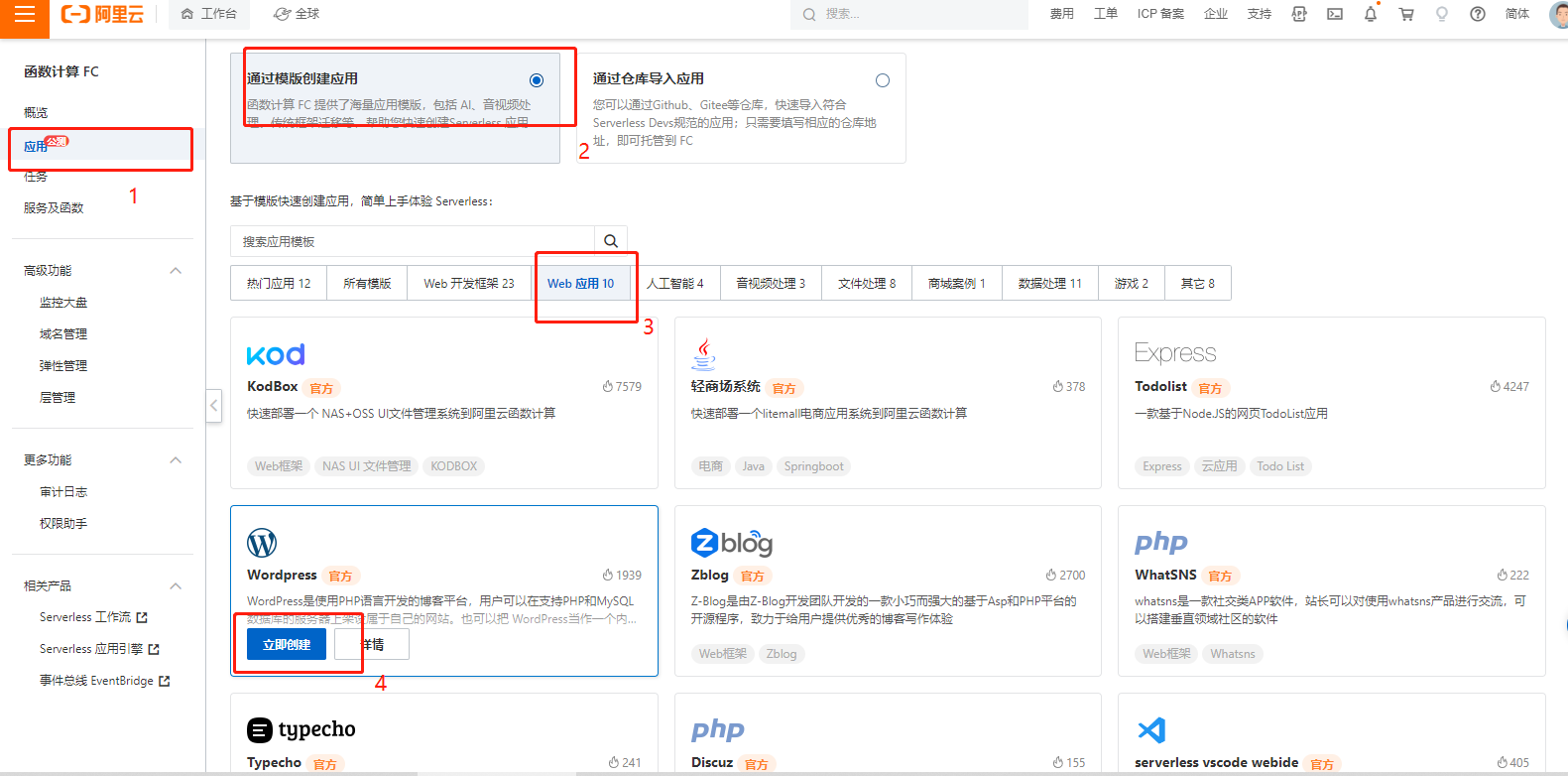1568x776 pixels.
Task: Click the home icon of 工作台
Action: 187,14
